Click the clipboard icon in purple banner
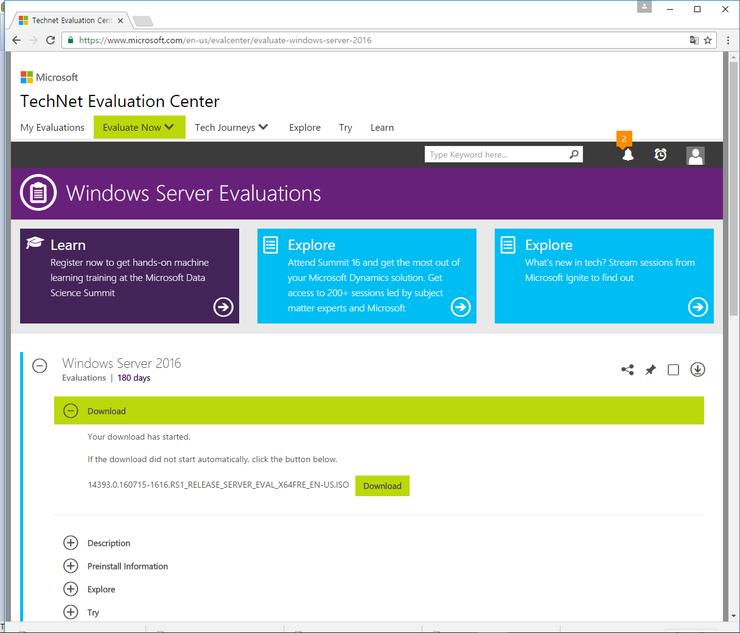 point(38,193)
